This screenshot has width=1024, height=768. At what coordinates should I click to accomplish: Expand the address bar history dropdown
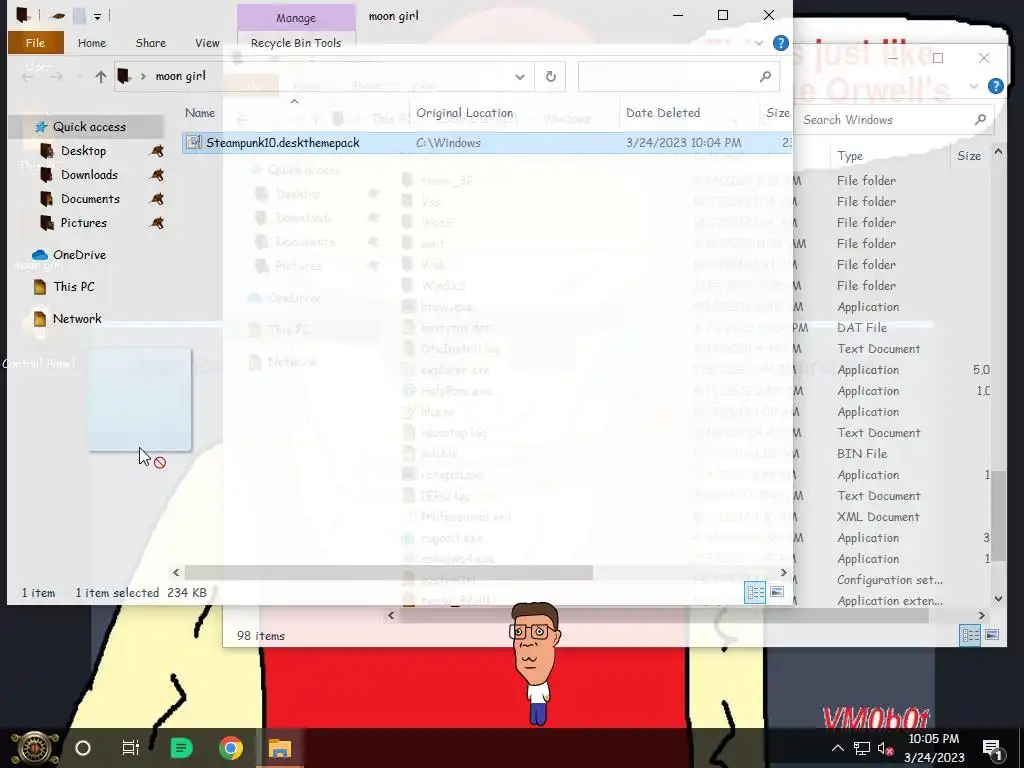[x=520, y=77]
